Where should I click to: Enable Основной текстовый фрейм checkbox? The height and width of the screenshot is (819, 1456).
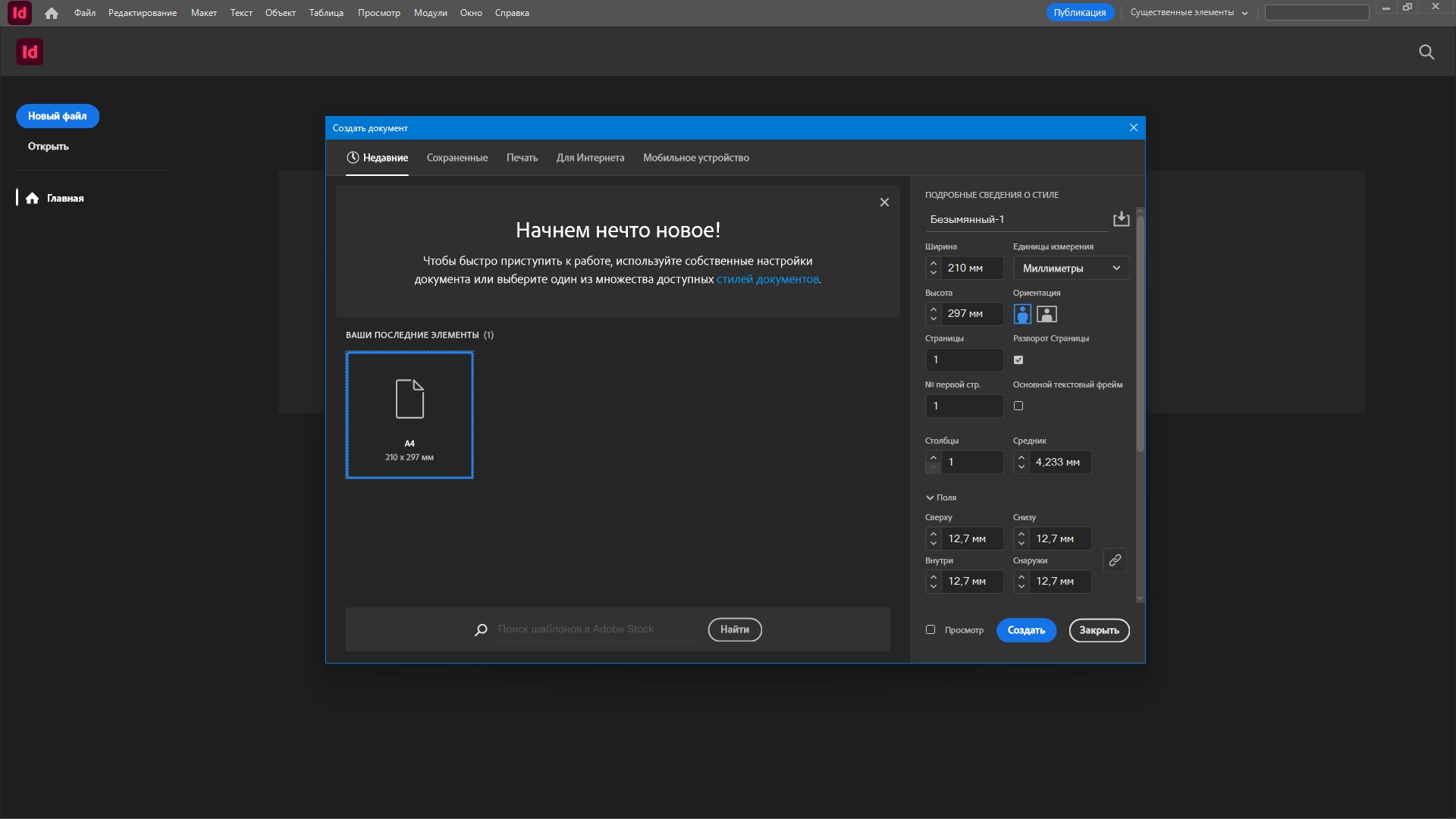coord(1018,406)
